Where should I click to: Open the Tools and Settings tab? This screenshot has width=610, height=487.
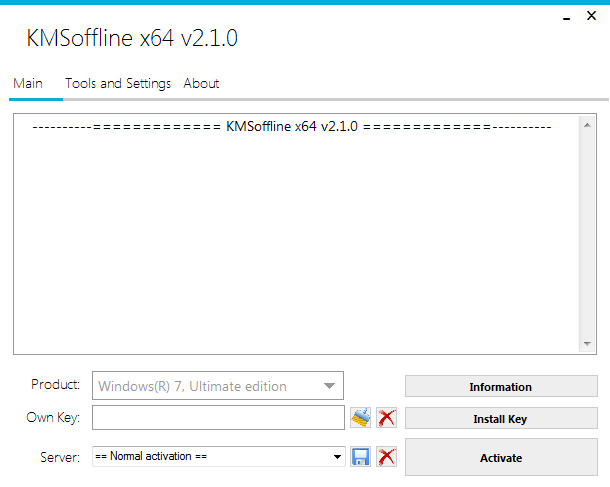point(118,84)
